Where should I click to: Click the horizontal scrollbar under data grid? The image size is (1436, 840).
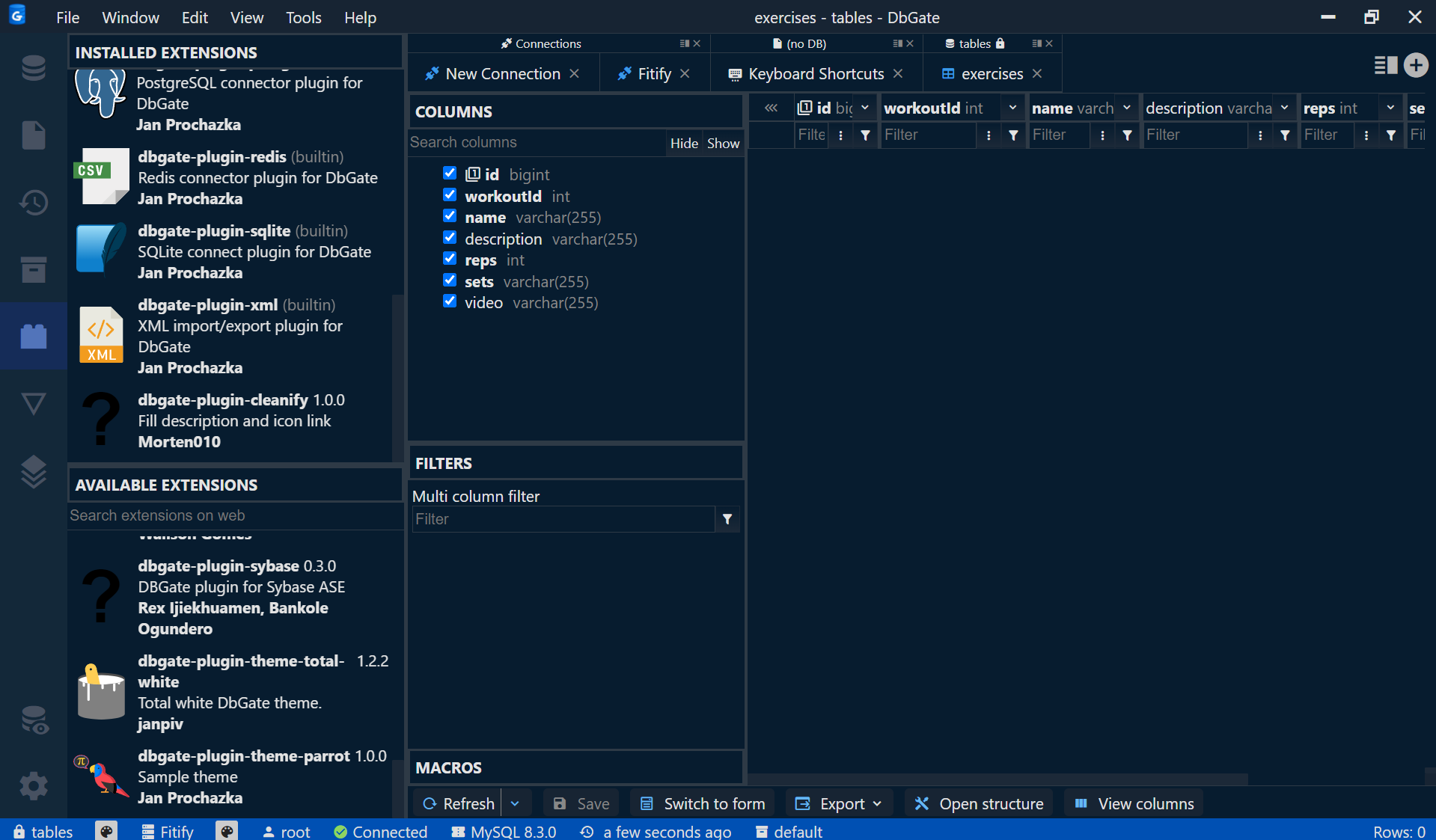998,779
